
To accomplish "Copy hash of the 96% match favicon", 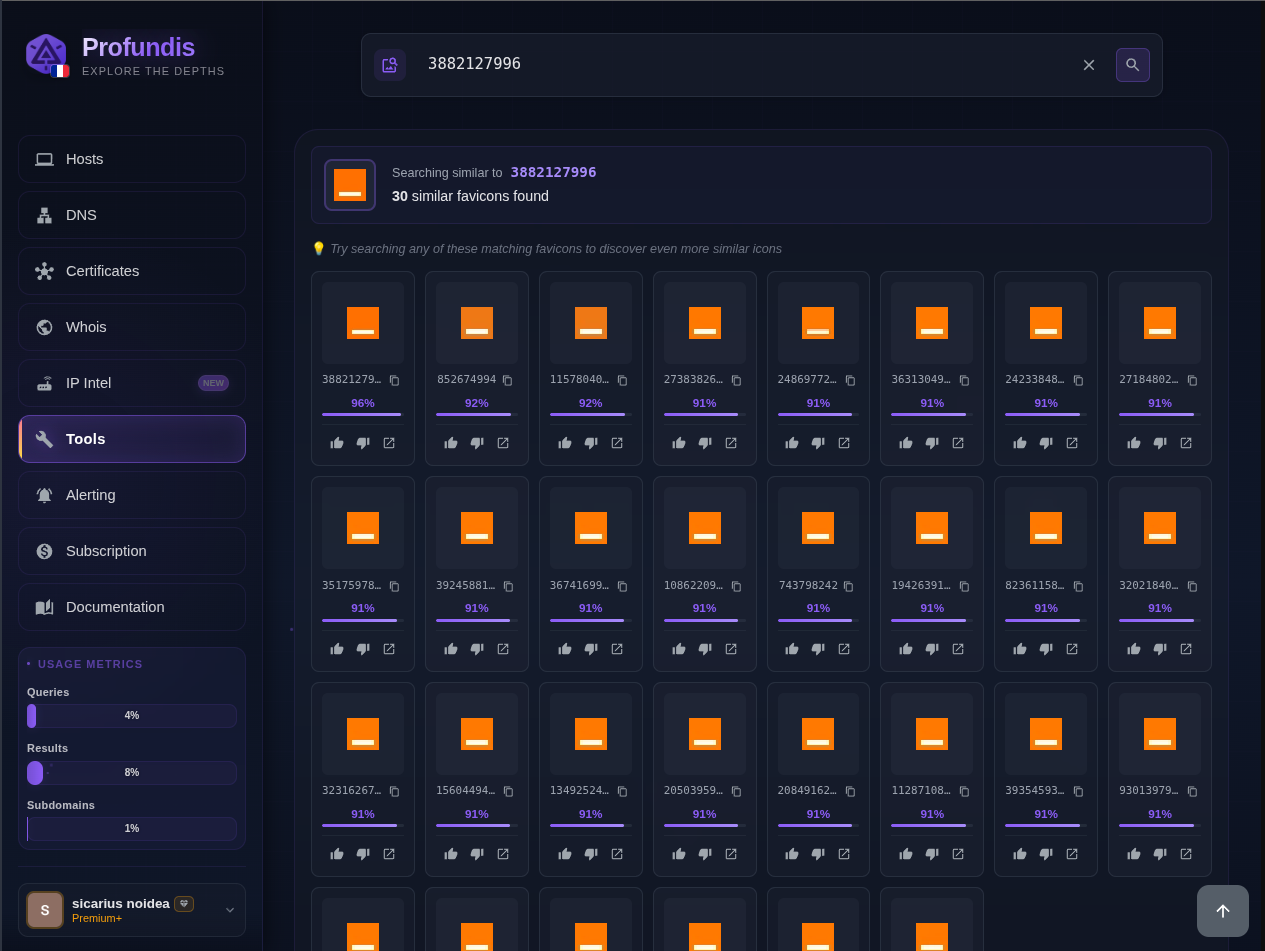I will (x=394, y=380).
